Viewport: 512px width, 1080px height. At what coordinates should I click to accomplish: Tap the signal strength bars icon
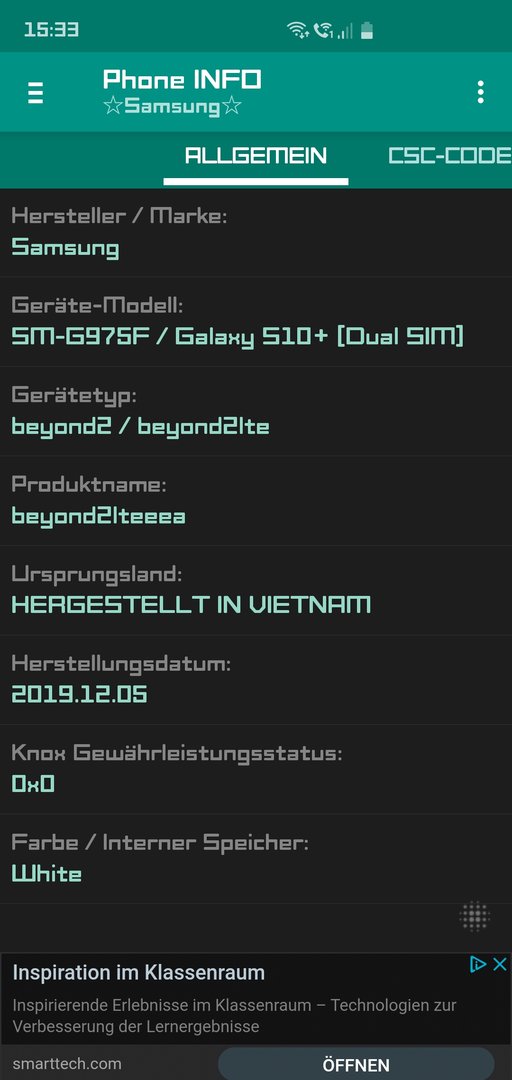click(345, 30)
